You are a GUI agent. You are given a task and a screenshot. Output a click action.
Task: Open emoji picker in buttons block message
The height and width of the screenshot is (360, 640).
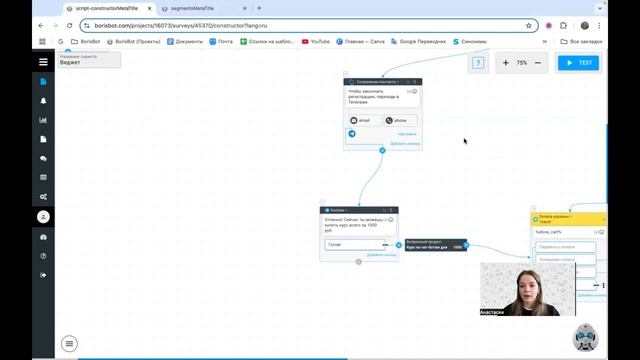click(x=391, y=220)
